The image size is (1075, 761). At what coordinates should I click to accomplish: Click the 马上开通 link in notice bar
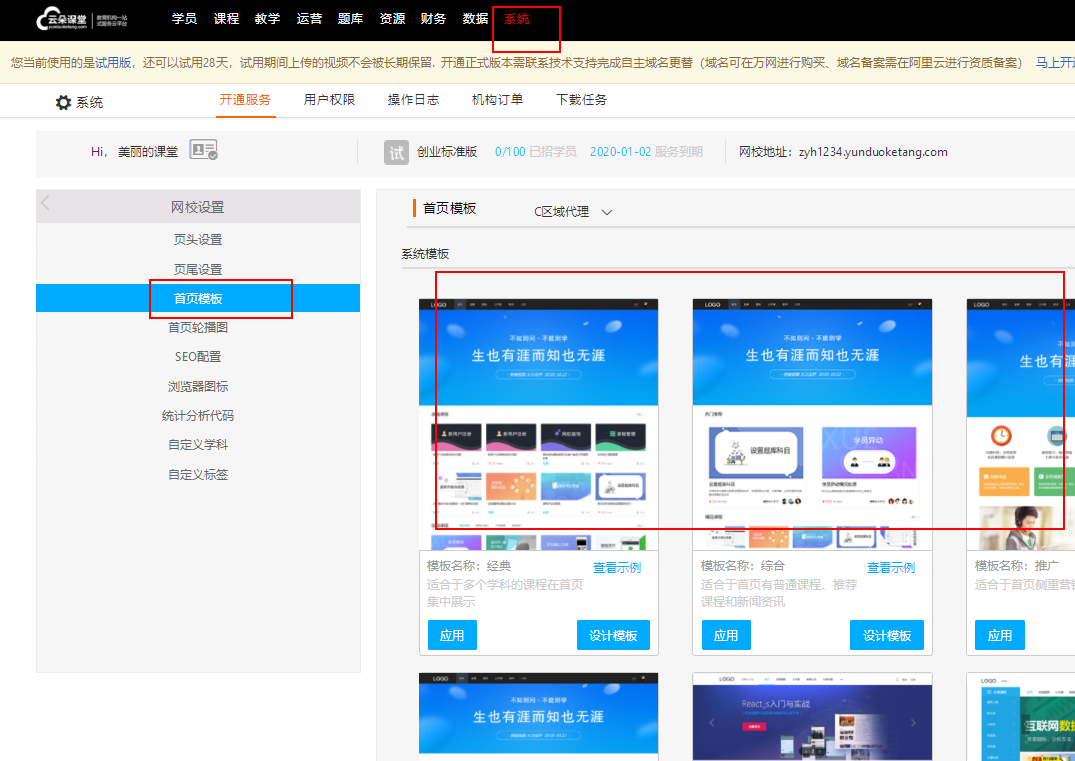coord(1054,63)
